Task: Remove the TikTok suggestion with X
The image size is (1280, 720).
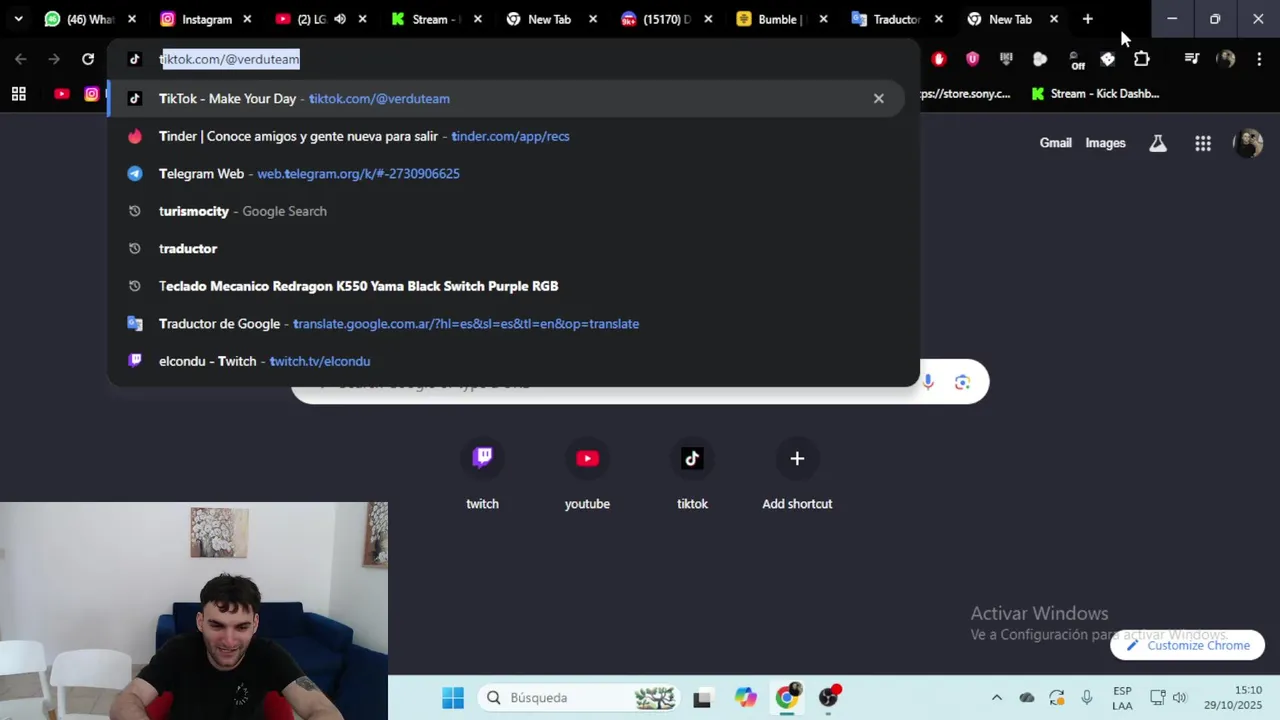Action: [878, 99]
